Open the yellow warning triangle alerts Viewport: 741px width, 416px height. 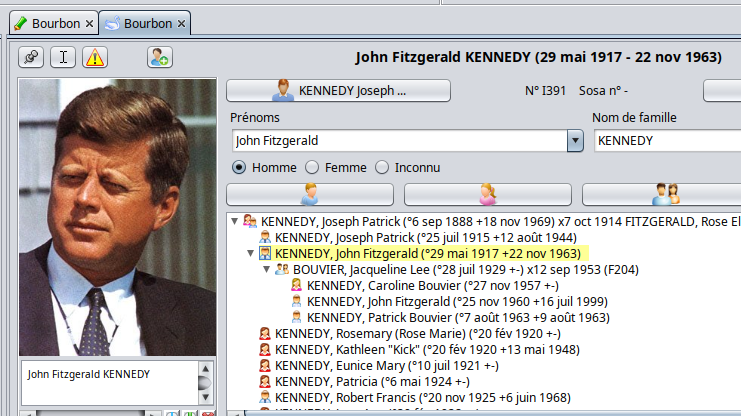point(94,57)
